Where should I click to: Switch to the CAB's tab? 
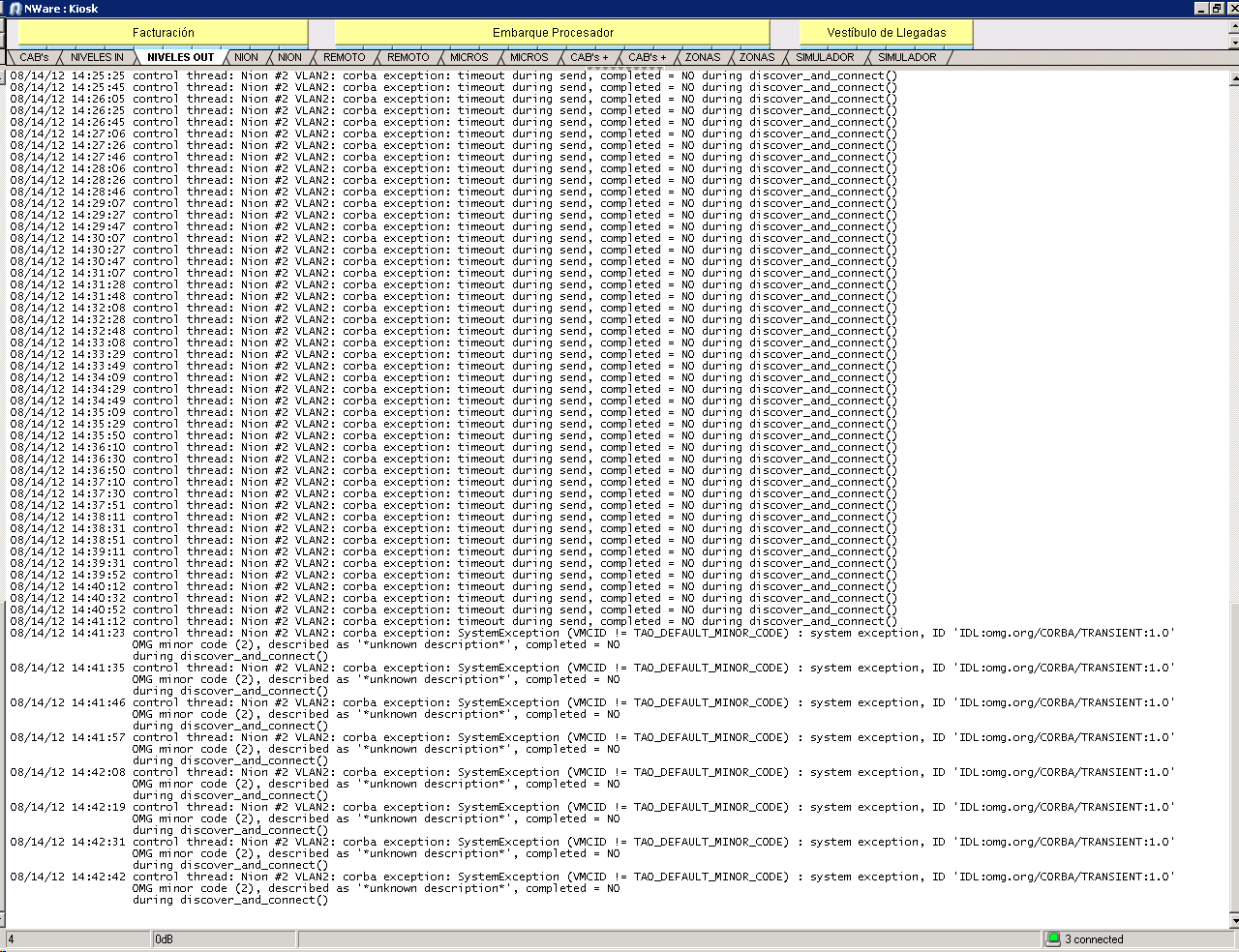[34, 58]
